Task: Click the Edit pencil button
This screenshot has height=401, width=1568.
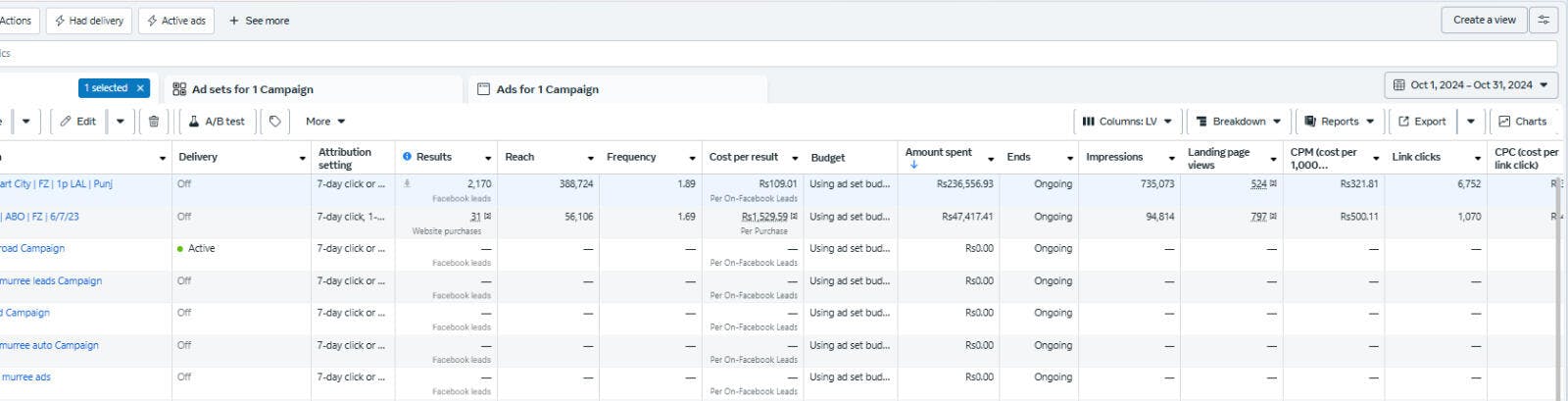Action: (x=77, y=122)
